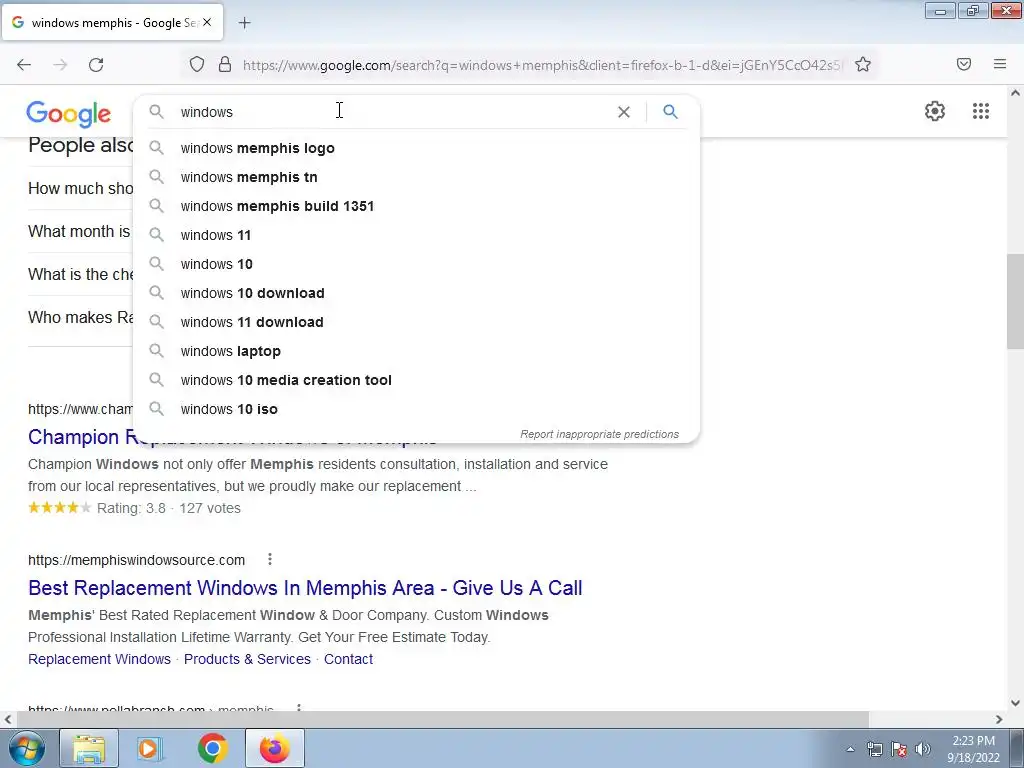Viewport: 1024px width, 768px height.
Task: Expand the 'What is the che...' question
Action: [x=80, y=274]
